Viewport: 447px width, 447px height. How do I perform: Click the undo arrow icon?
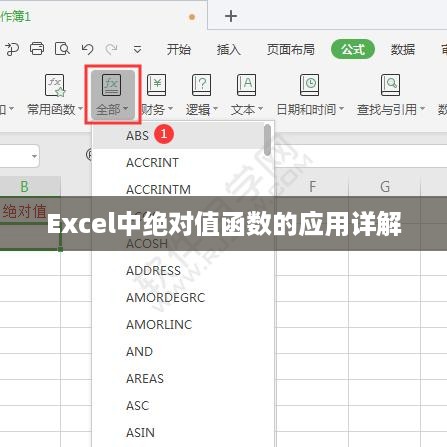click(87, 49)
